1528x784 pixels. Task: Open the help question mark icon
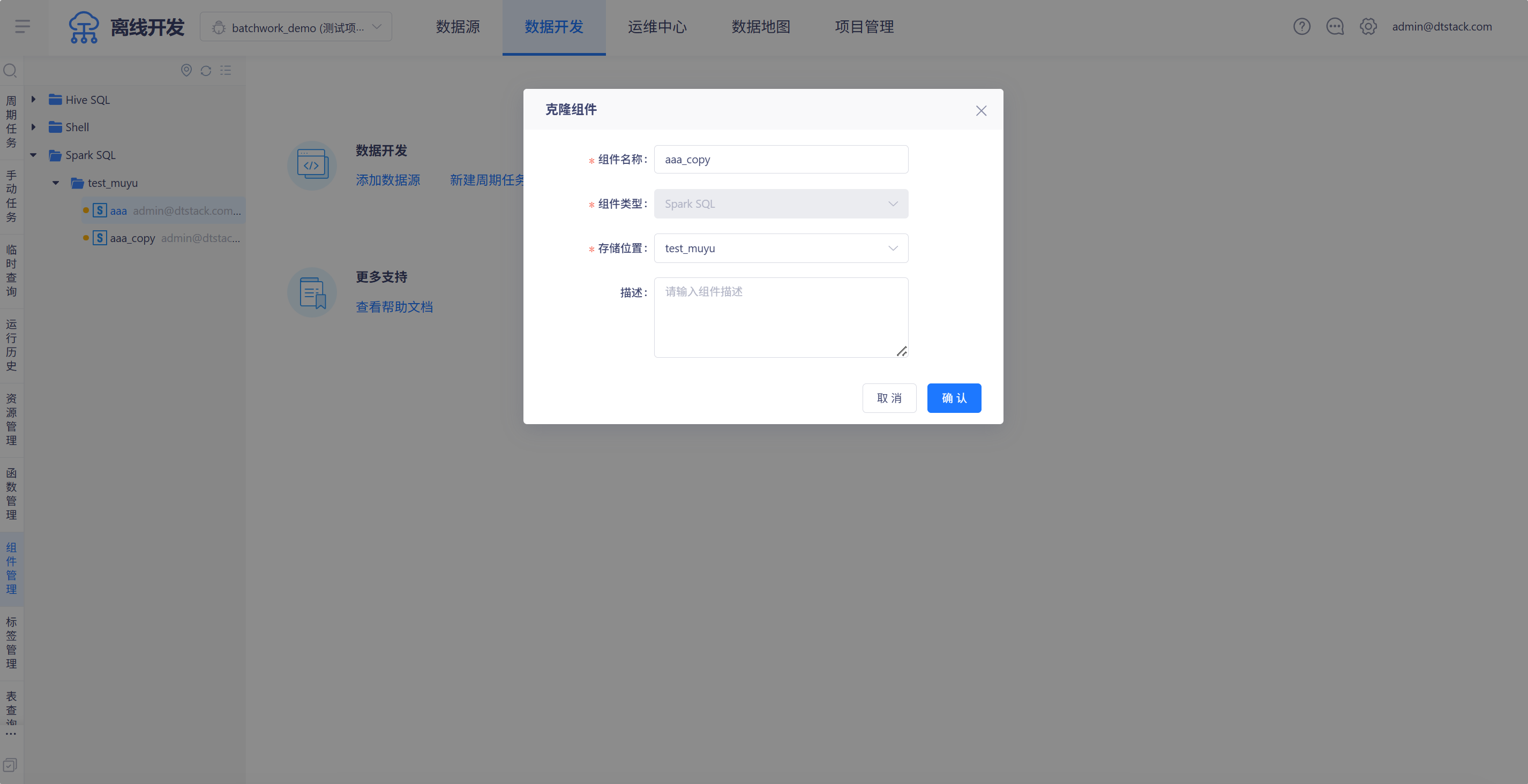[x=1301, y=27]
